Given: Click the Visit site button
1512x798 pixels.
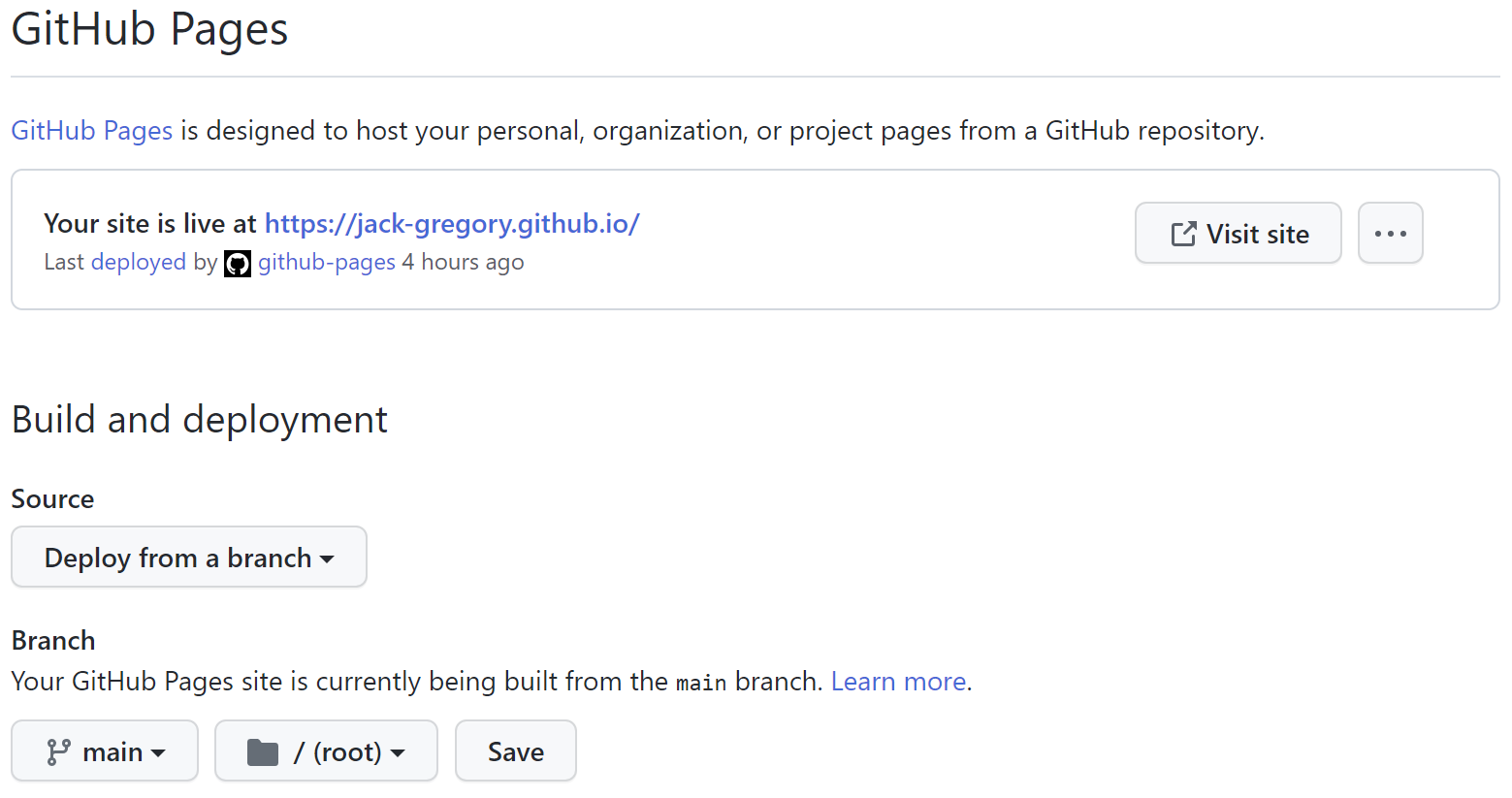Looking at the screenshot, I should tap(1239, 233).
